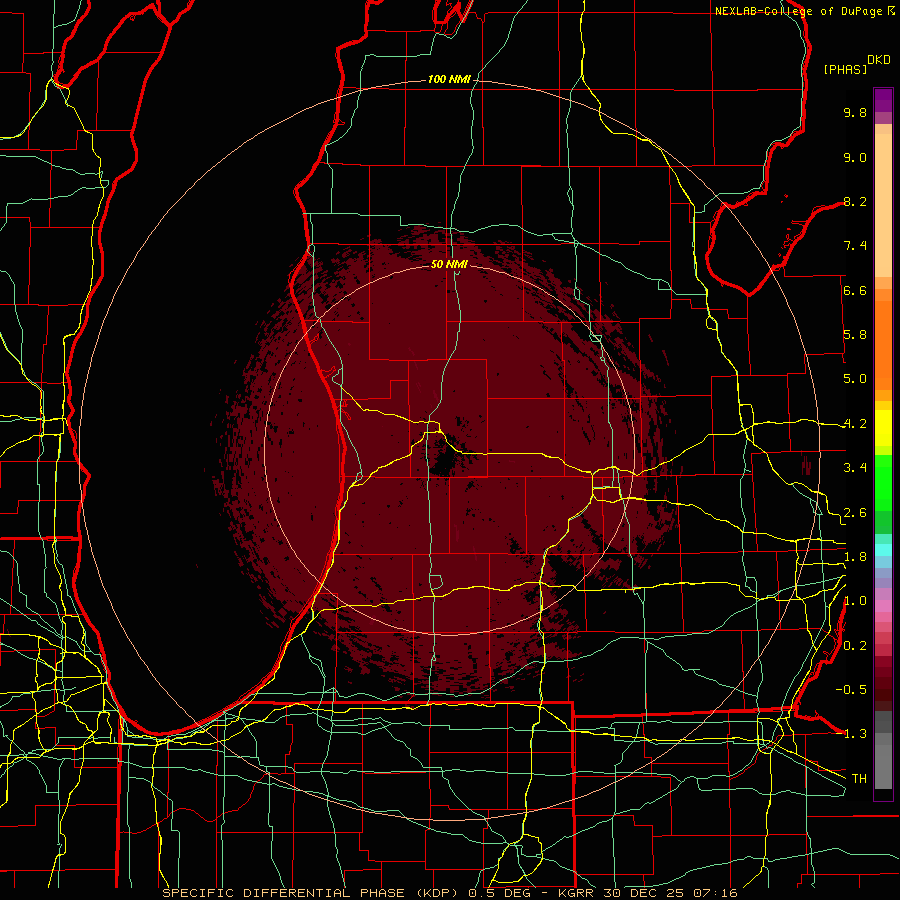Click the 8.2 value on the color scale

pyautogui.click(x=855, y=201)
